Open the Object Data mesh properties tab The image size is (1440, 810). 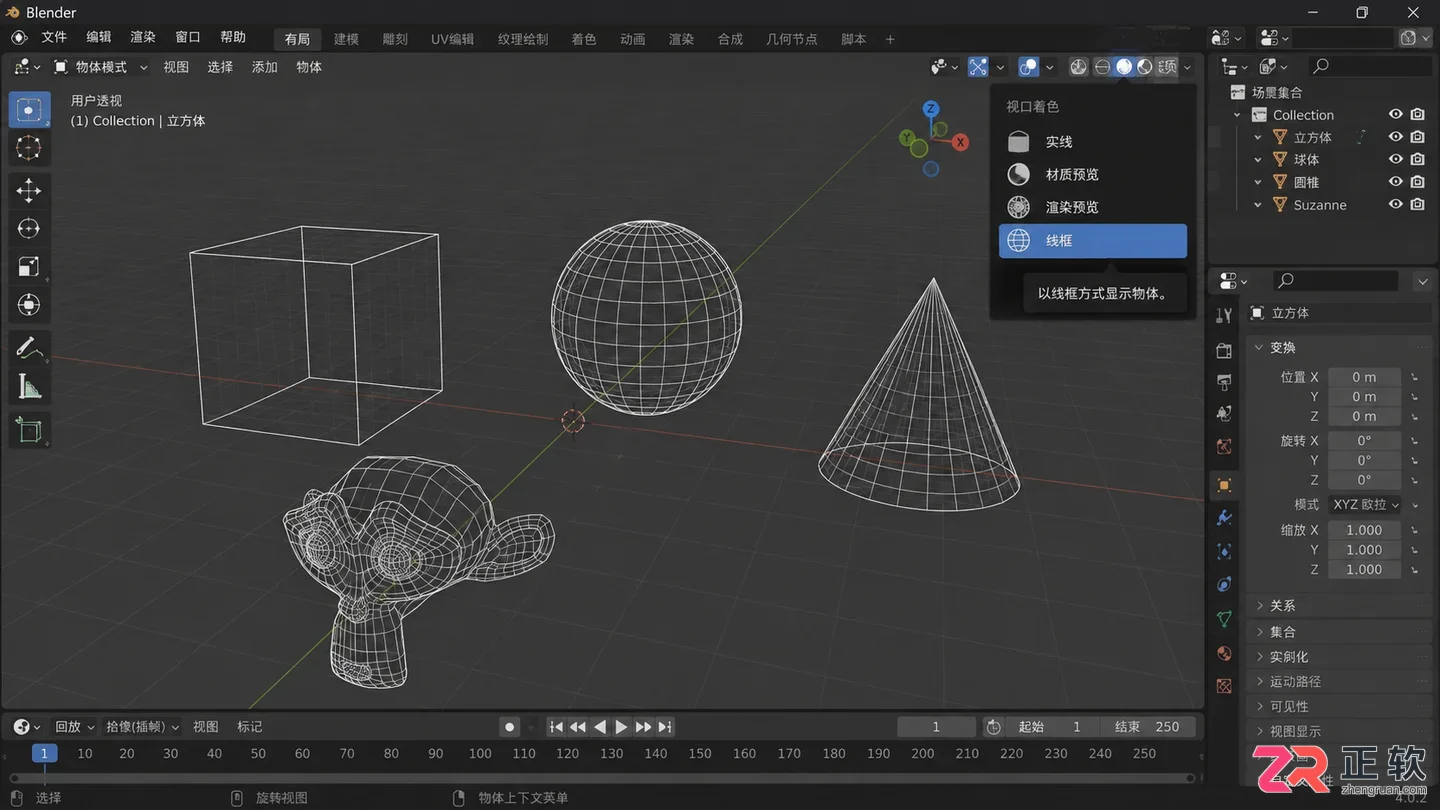1224,619
